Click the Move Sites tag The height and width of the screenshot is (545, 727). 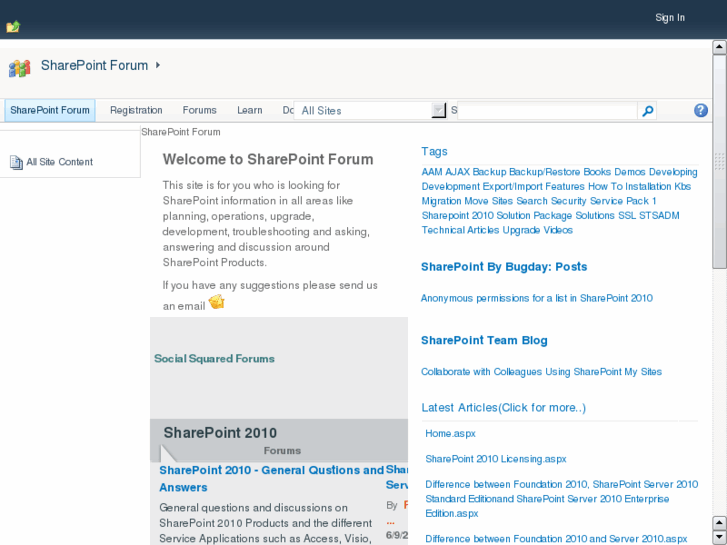[x=488, y=201]
